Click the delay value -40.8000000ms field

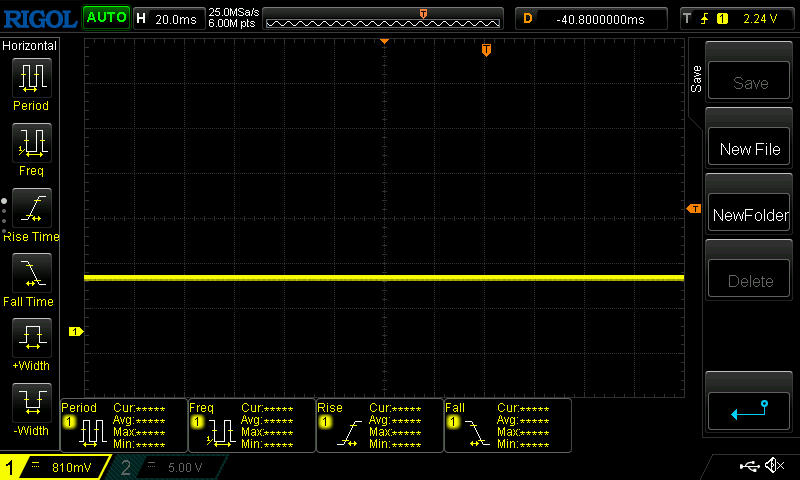pyautogui.click(x=598, y=18)
